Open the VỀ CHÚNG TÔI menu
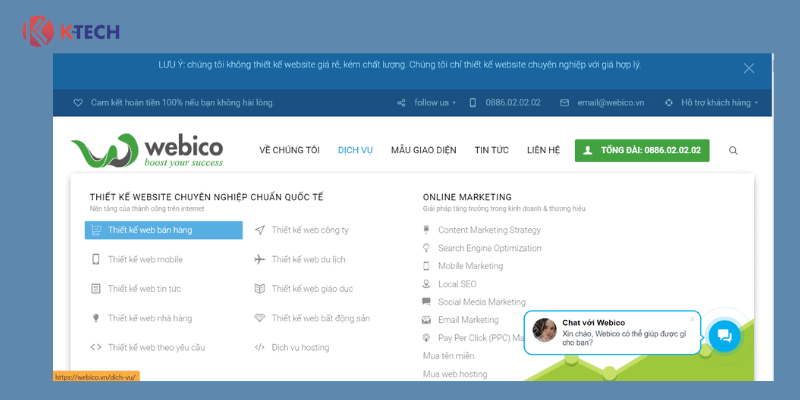 pos(289,150)
